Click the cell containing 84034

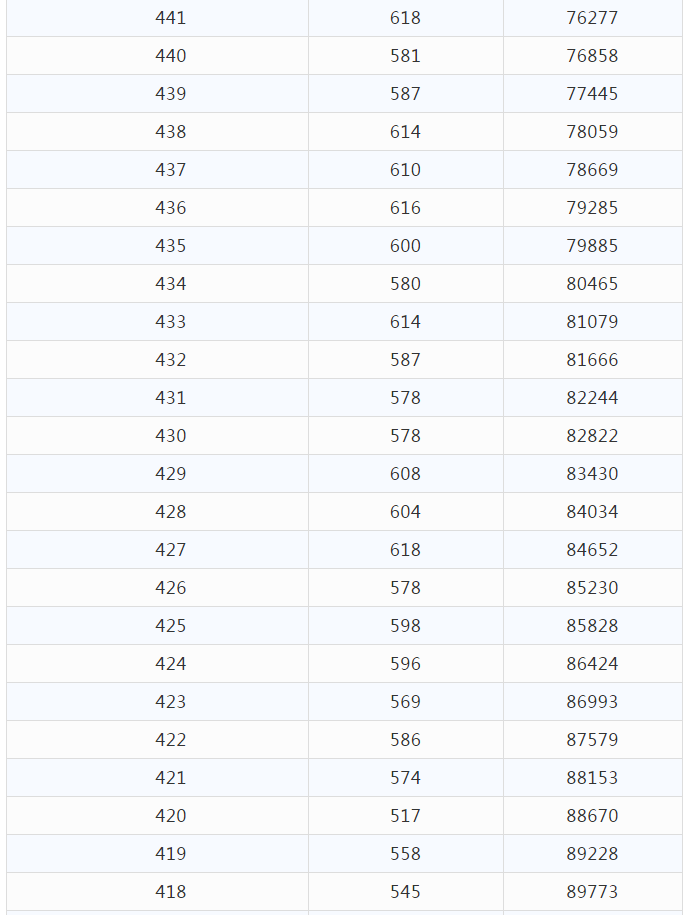(x=592, y=512)
